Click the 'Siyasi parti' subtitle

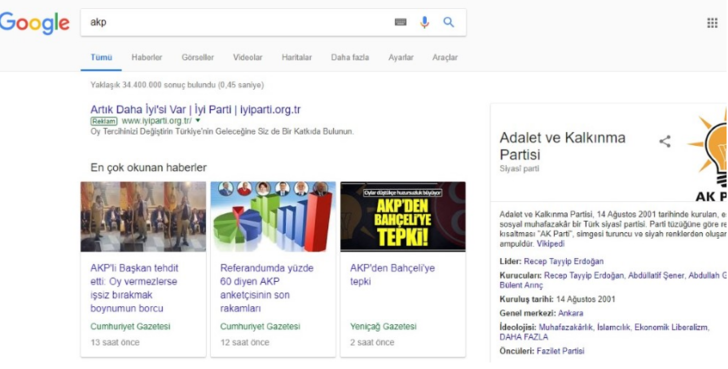tap(519, 169)
